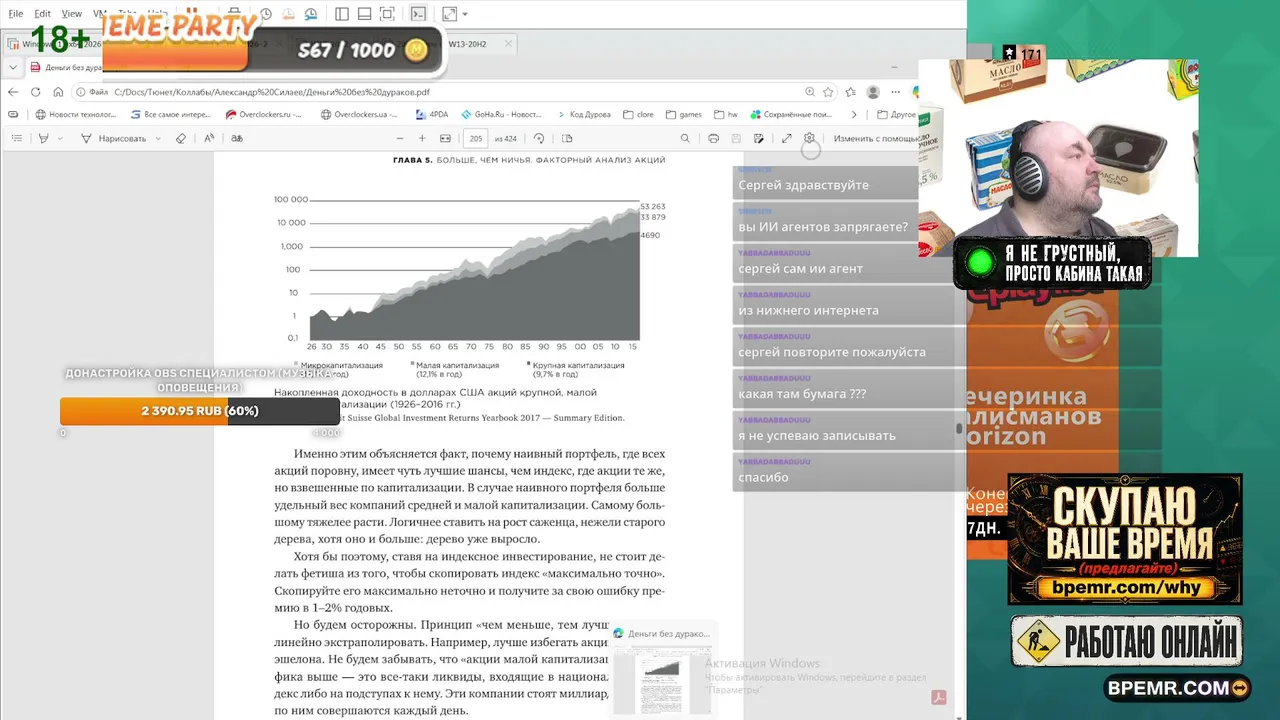Open the VM console view icon

click(x=418, y=14)
